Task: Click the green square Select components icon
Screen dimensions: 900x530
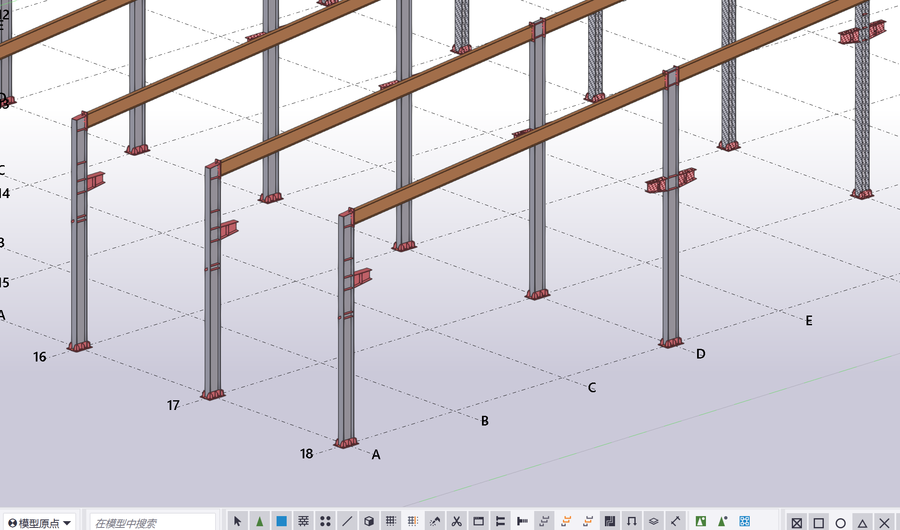Action: click(701, 521)
